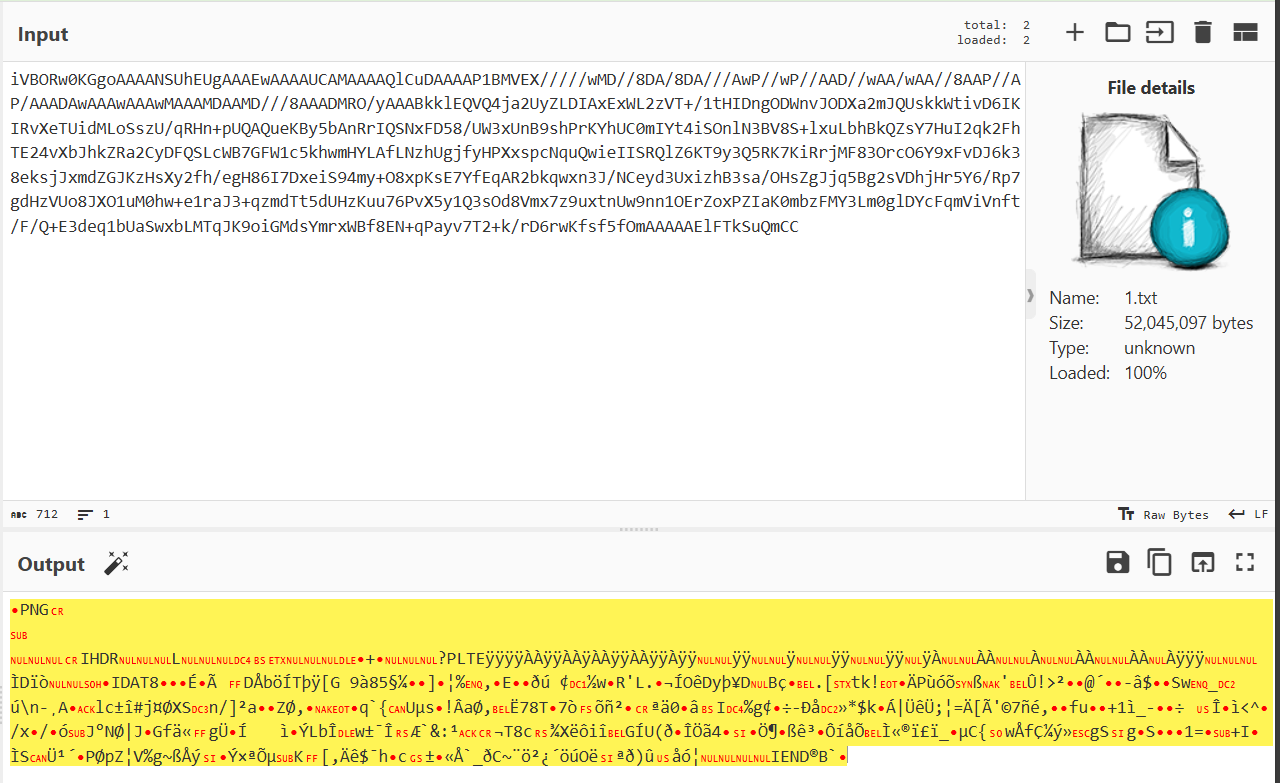This screenshot has height=783, width=1280.
Task: Collapse the File details side panel
Action: pos(1030,297)
